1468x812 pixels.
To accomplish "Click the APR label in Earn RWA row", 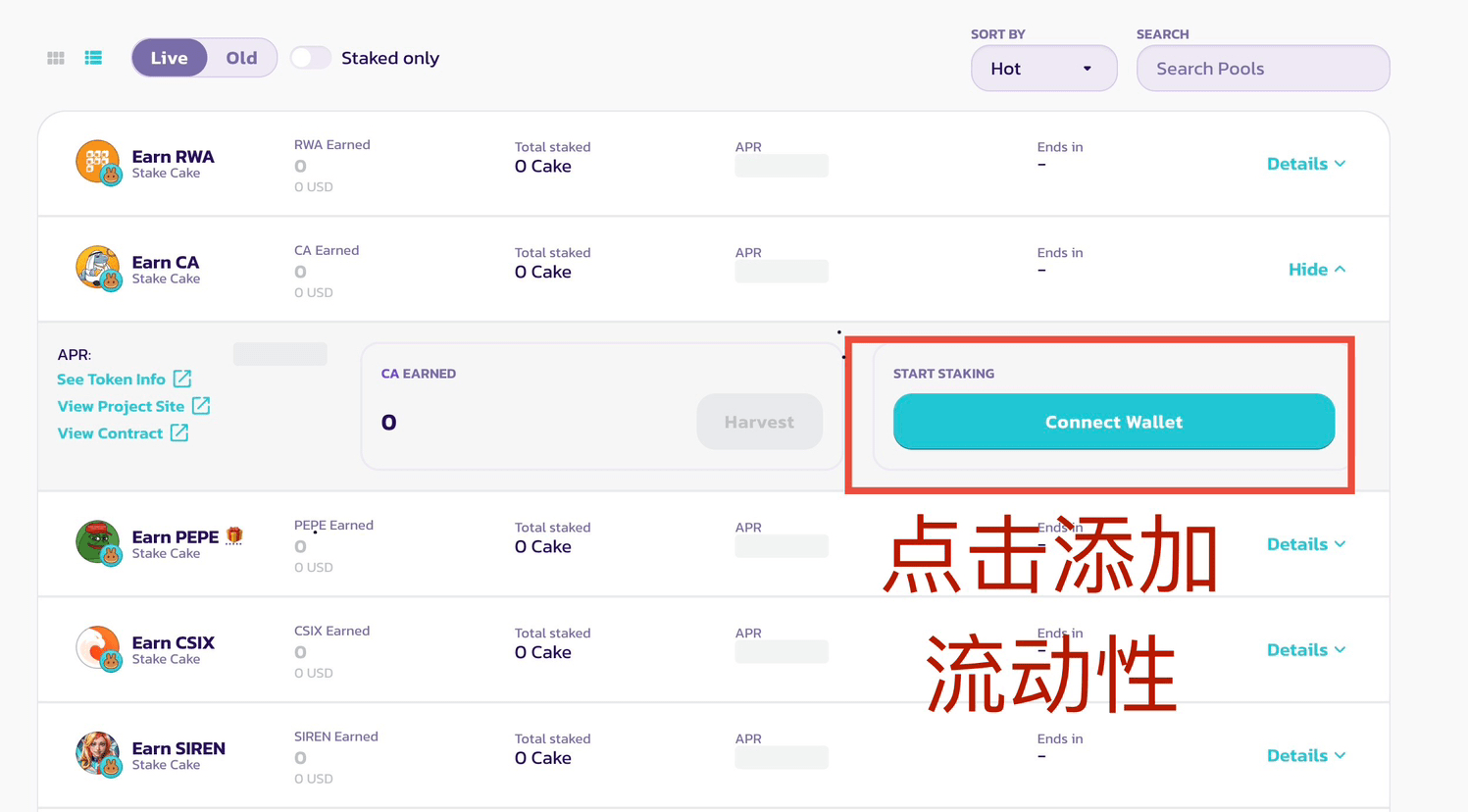I will pos(748,147).
